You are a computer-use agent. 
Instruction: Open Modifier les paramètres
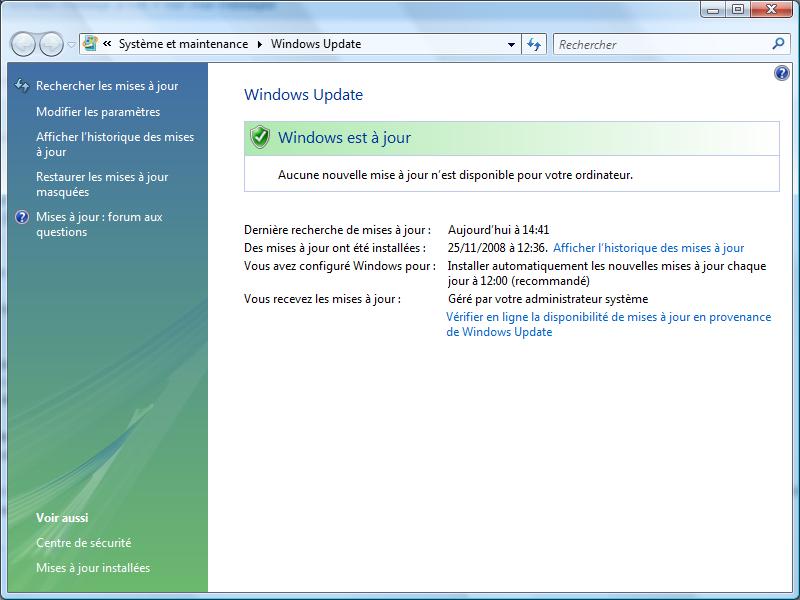click(98, 112)
